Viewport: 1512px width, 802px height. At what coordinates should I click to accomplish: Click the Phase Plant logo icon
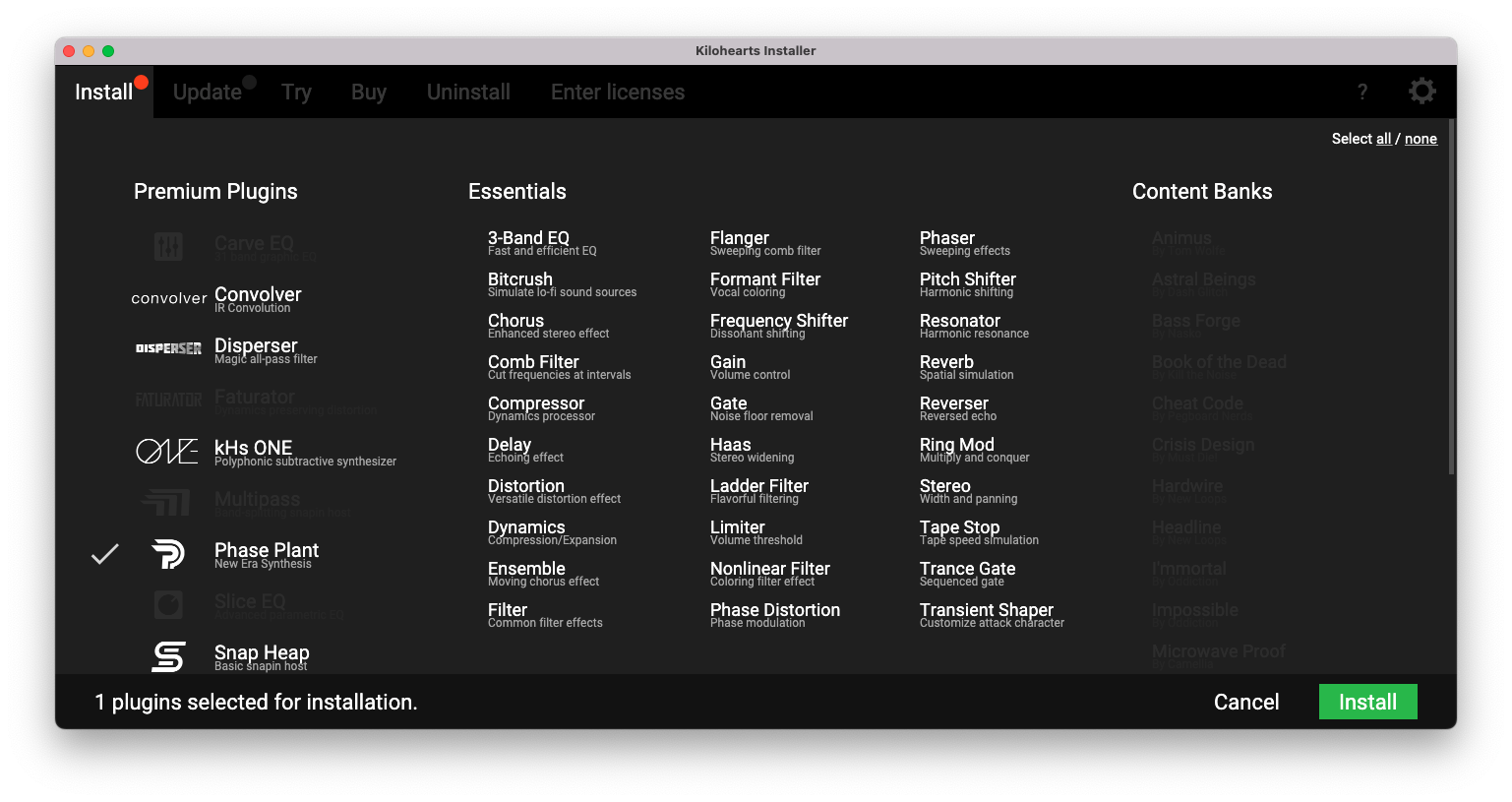pos(168,554)
